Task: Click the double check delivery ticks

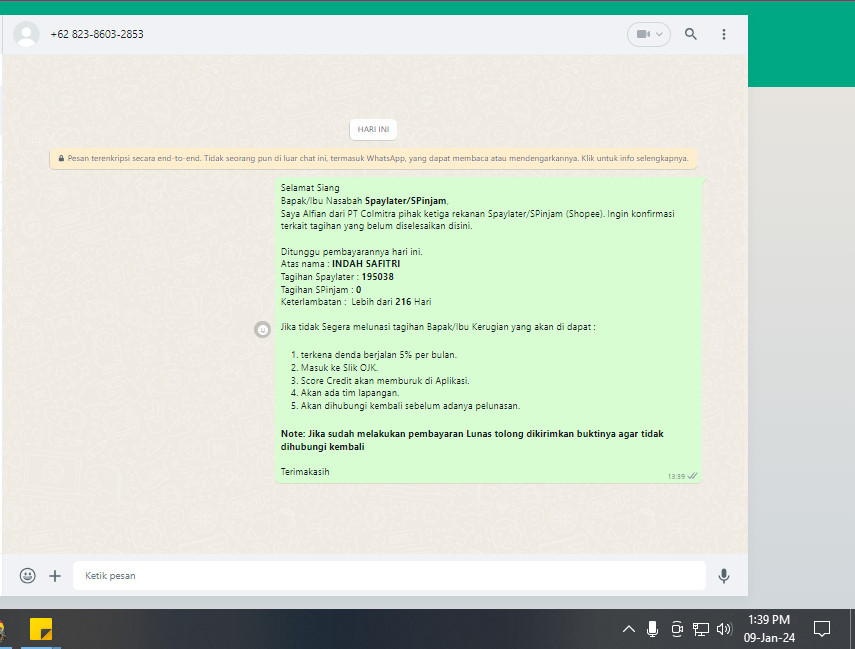Action: pos(692,476)
